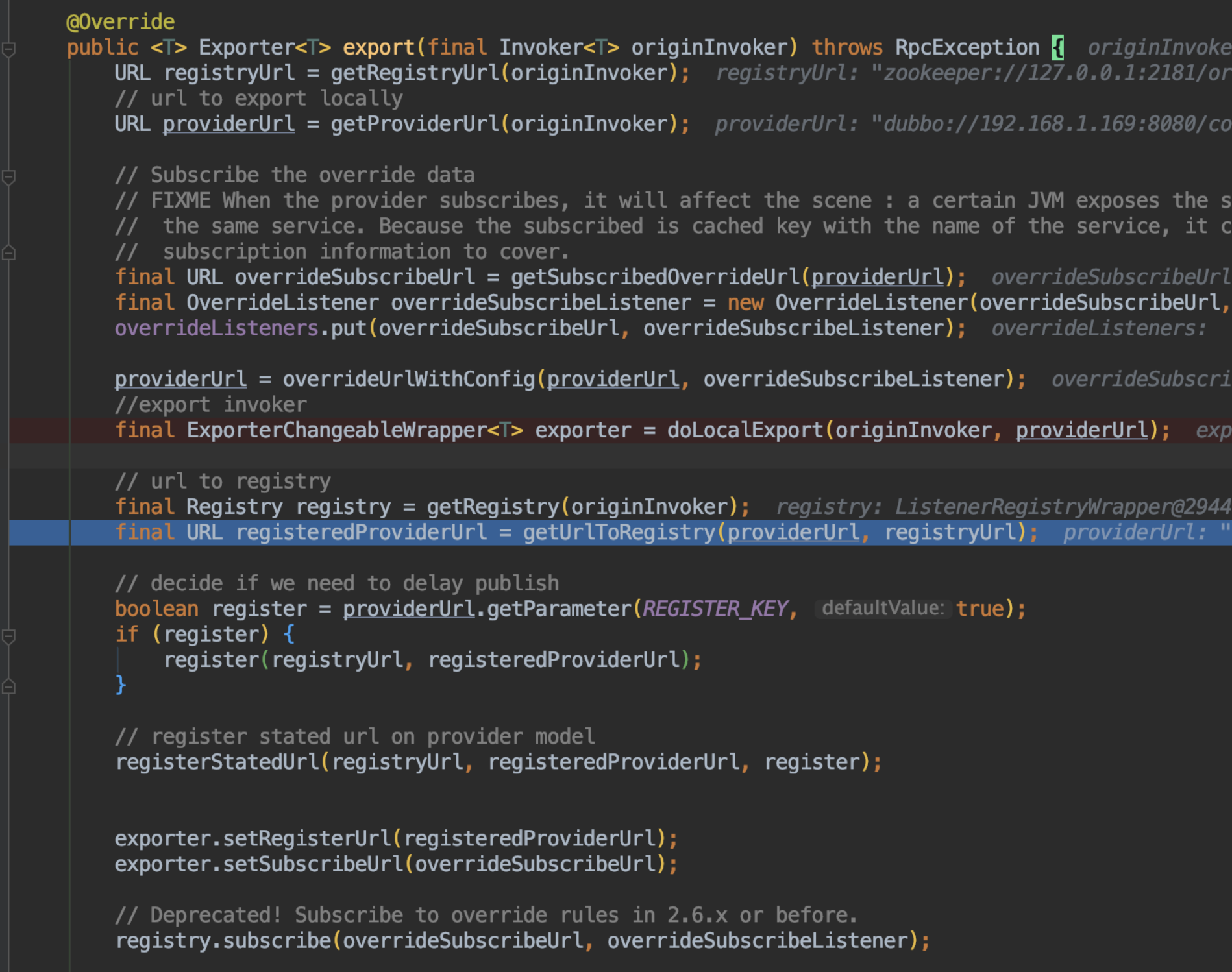Click the boolean keyword
This screenshot has width=1232, height=972.
[x=156, y=609]
